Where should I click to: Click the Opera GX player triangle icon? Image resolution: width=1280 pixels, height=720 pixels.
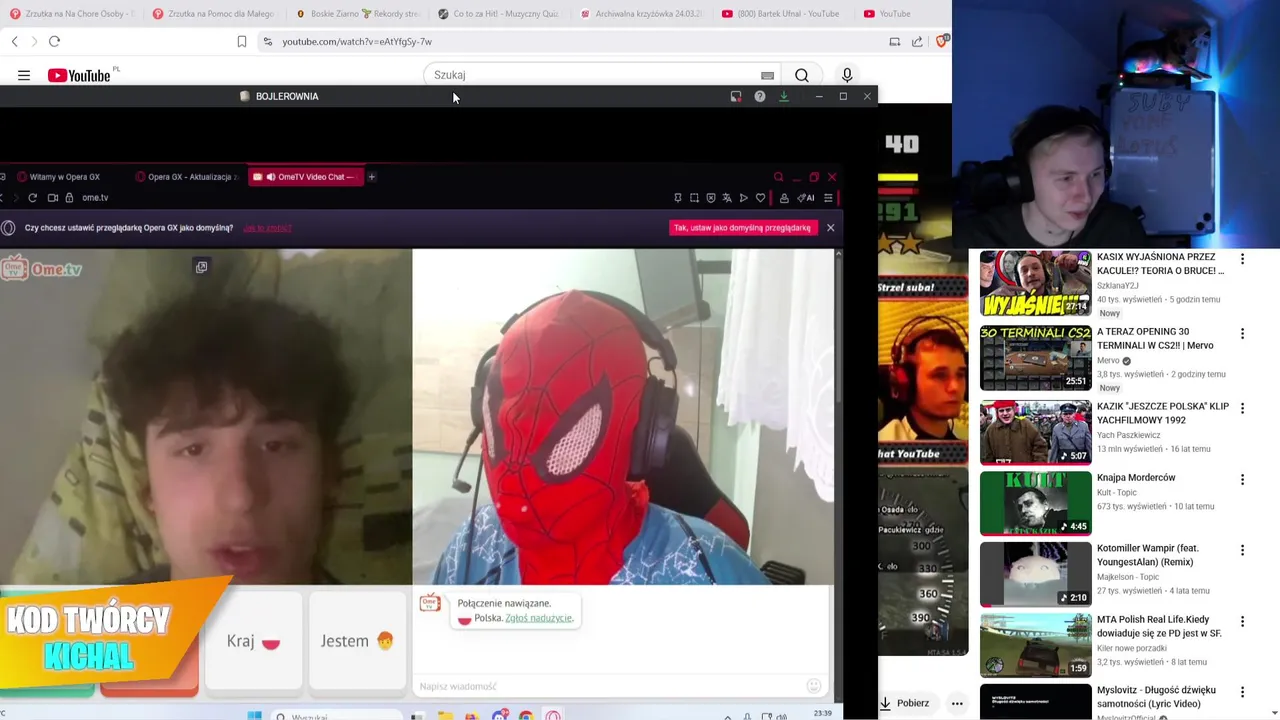tap(743, 198)
